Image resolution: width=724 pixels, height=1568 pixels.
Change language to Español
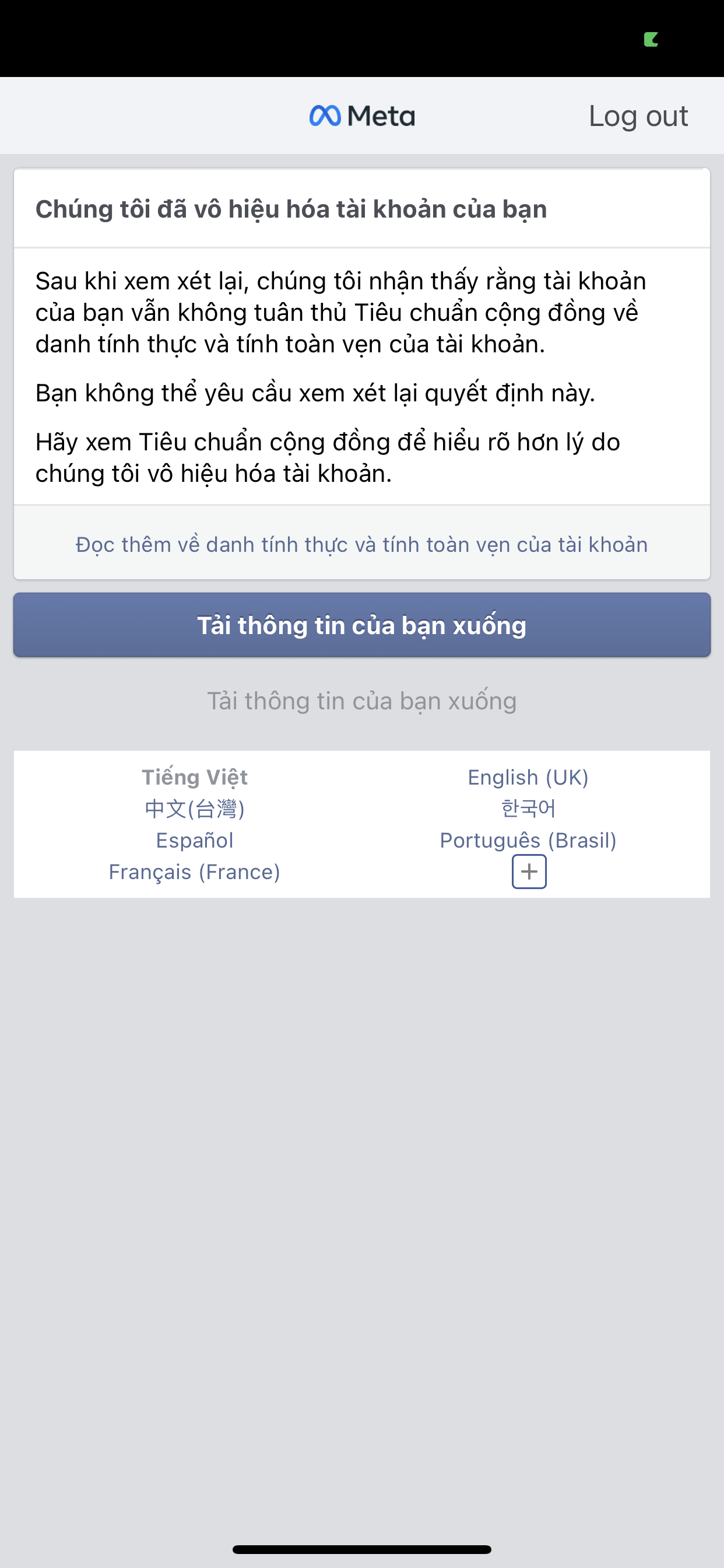pyautogui.click(x=195, y=841)
